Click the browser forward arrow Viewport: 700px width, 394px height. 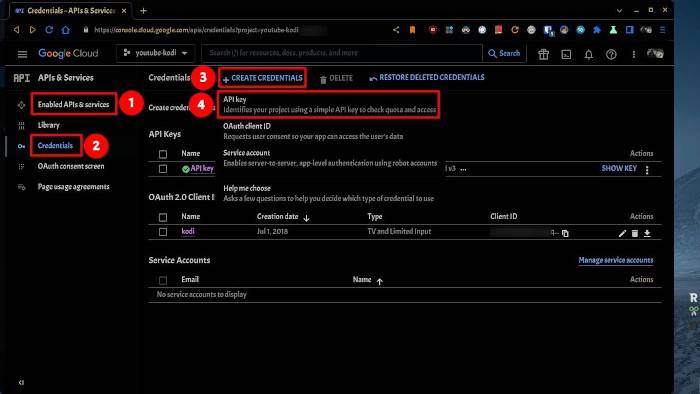[33, 30]
